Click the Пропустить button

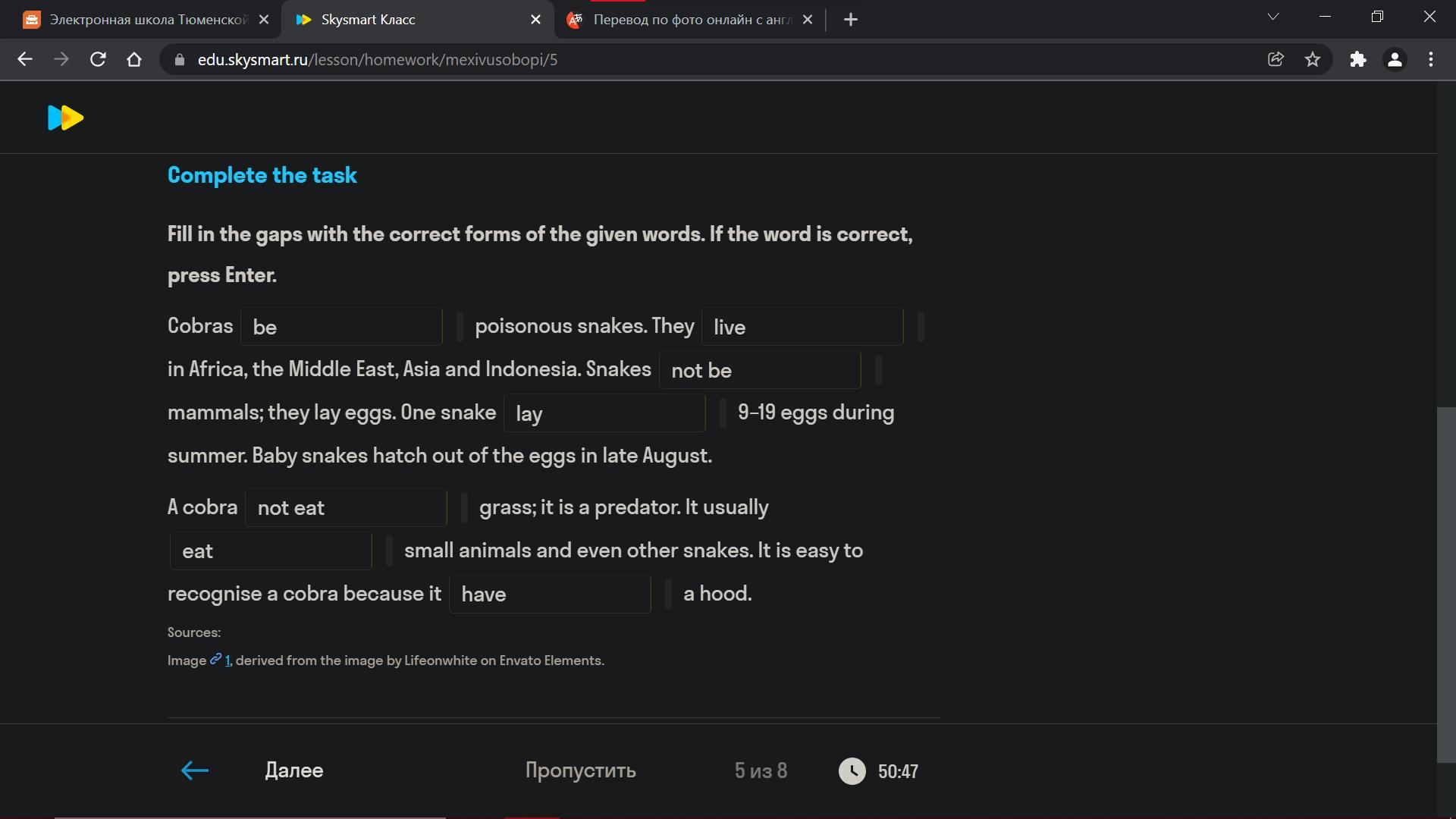pyautogui.click(x=580, y=770)
